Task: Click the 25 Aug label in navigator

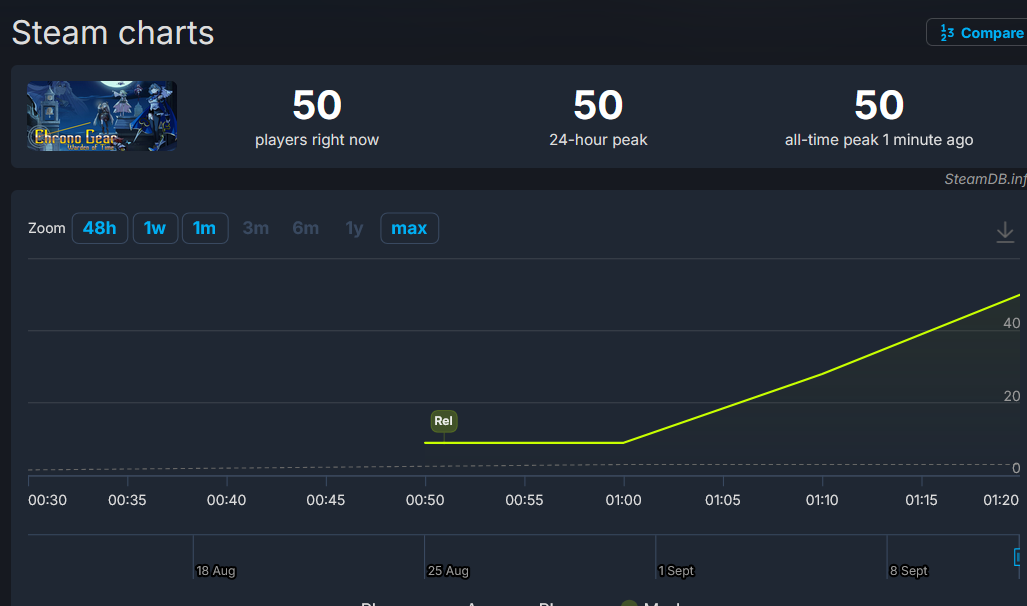Action: [x=448, y=571]
